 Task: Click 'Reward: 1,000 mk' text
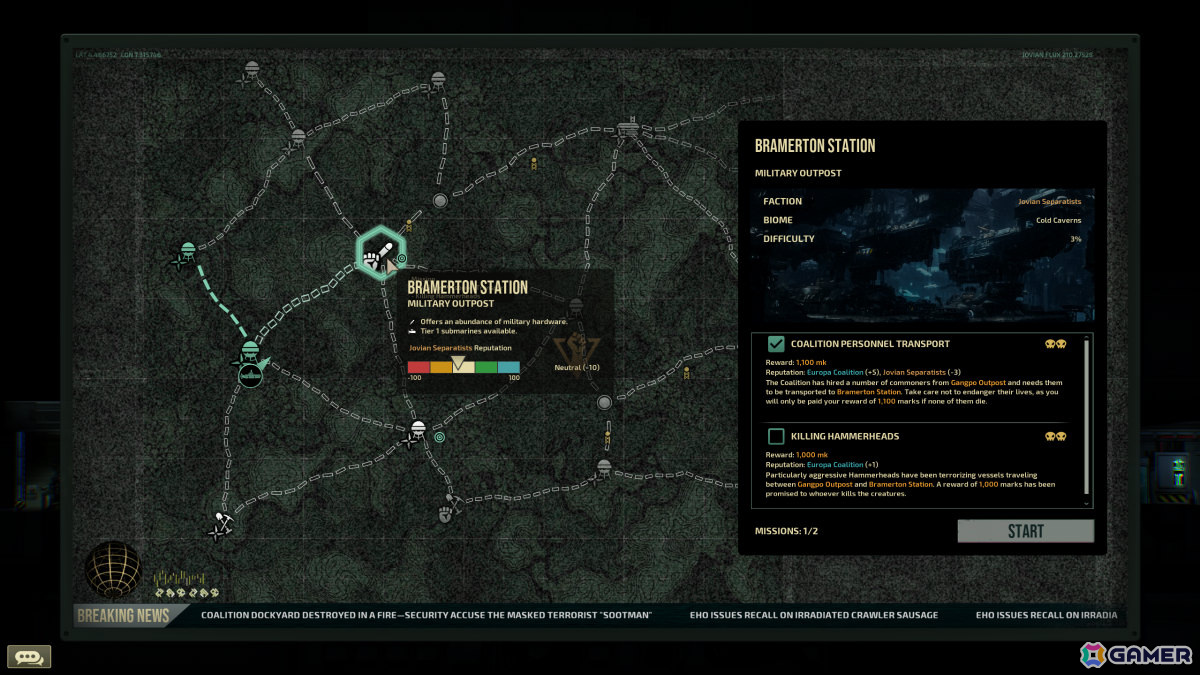(797, 455)
